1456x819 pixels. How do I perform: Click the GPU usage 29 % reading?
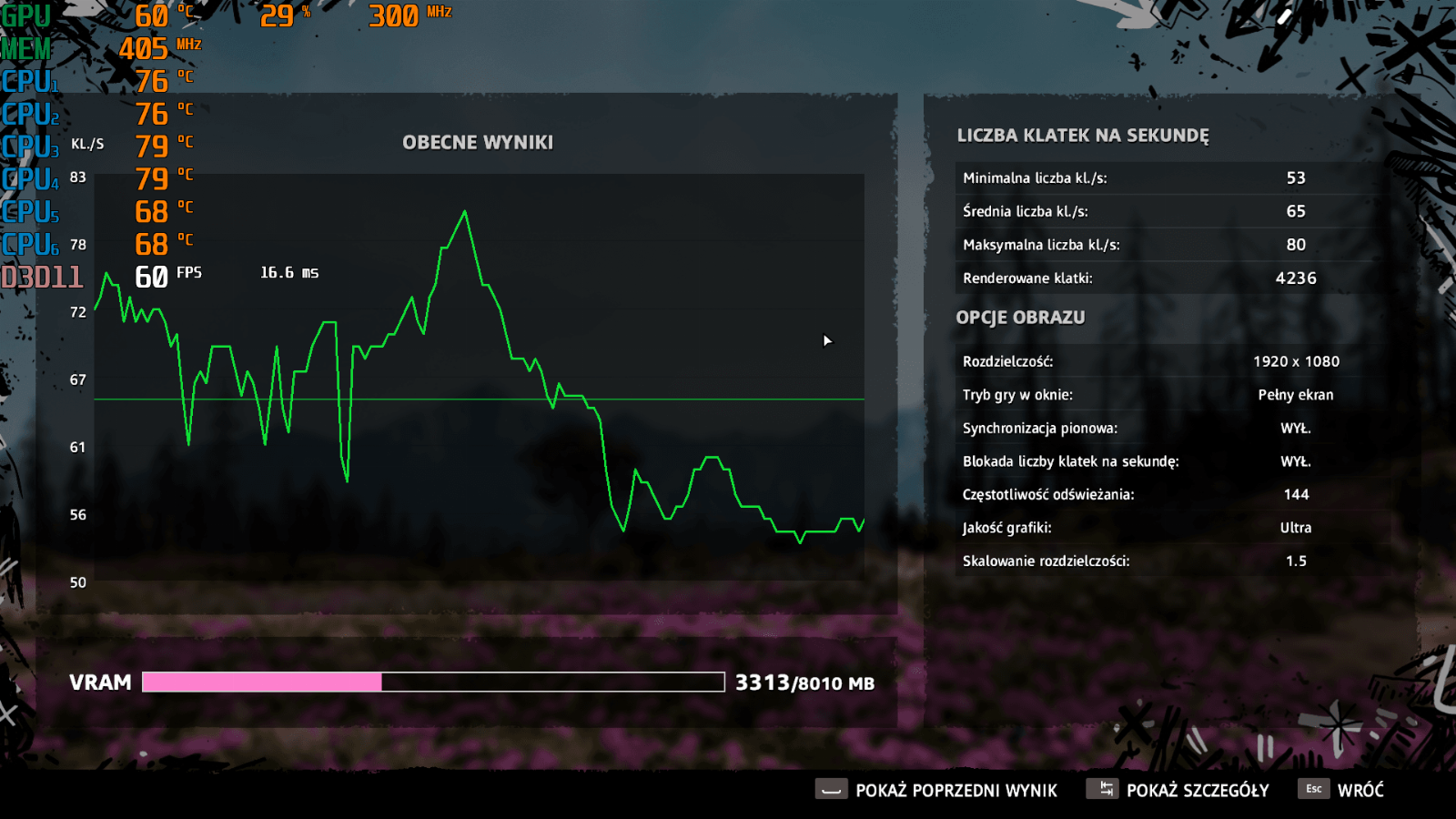click(x=285, y=15)
